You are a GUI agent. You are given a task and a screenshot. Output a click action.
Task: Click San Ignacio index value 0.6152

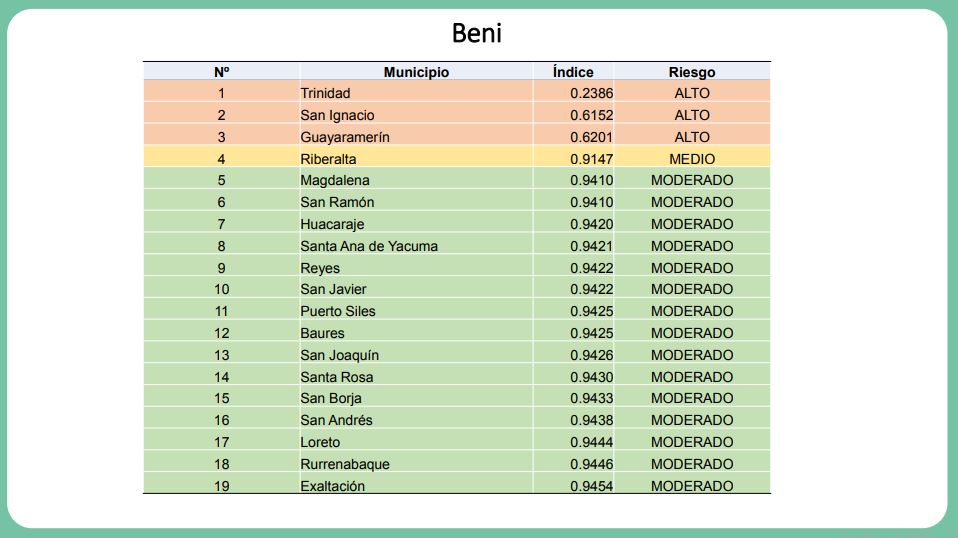(591, 115)
